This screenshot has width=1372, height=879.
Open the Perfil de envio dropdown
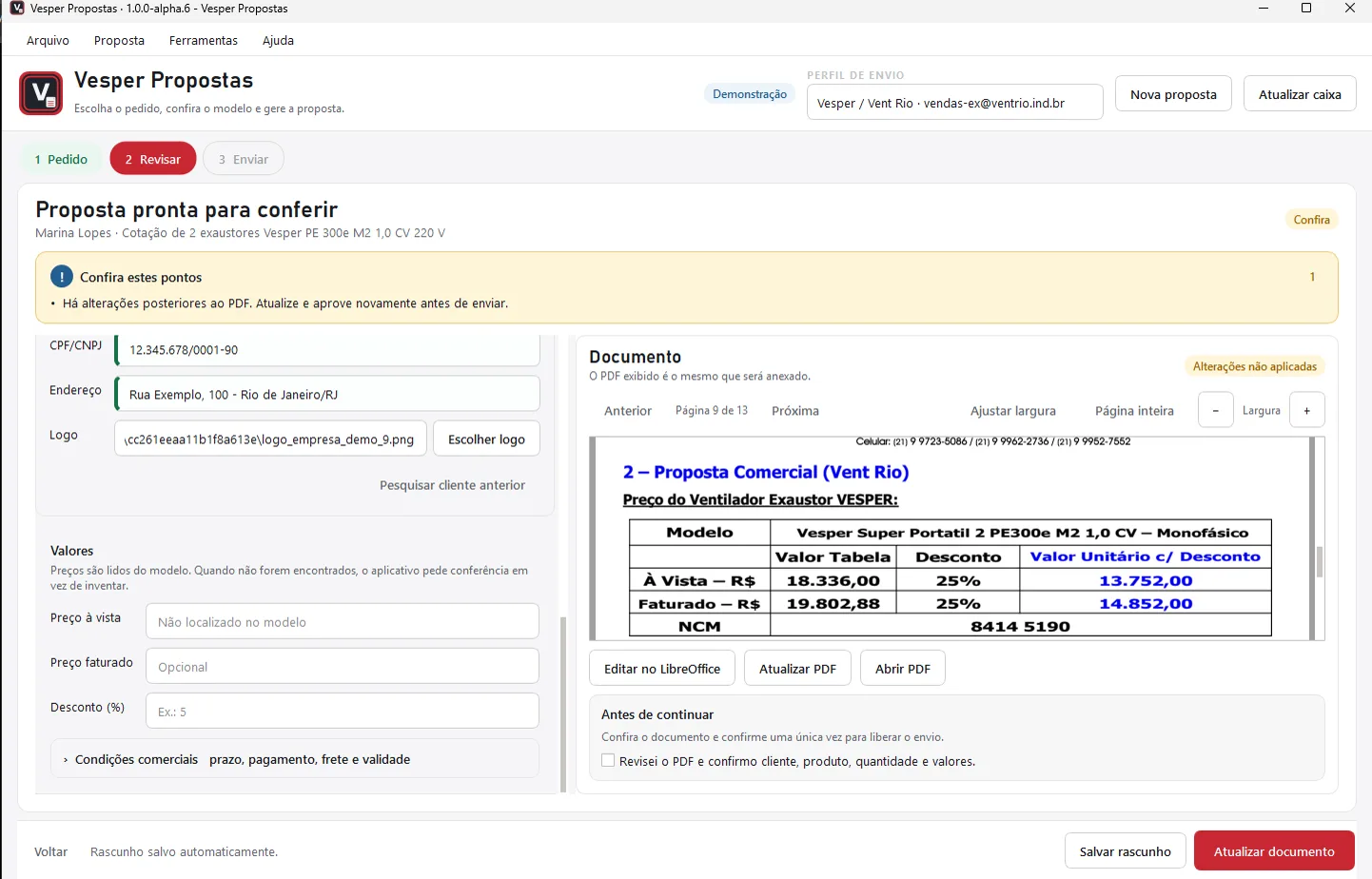coord(954,102)
